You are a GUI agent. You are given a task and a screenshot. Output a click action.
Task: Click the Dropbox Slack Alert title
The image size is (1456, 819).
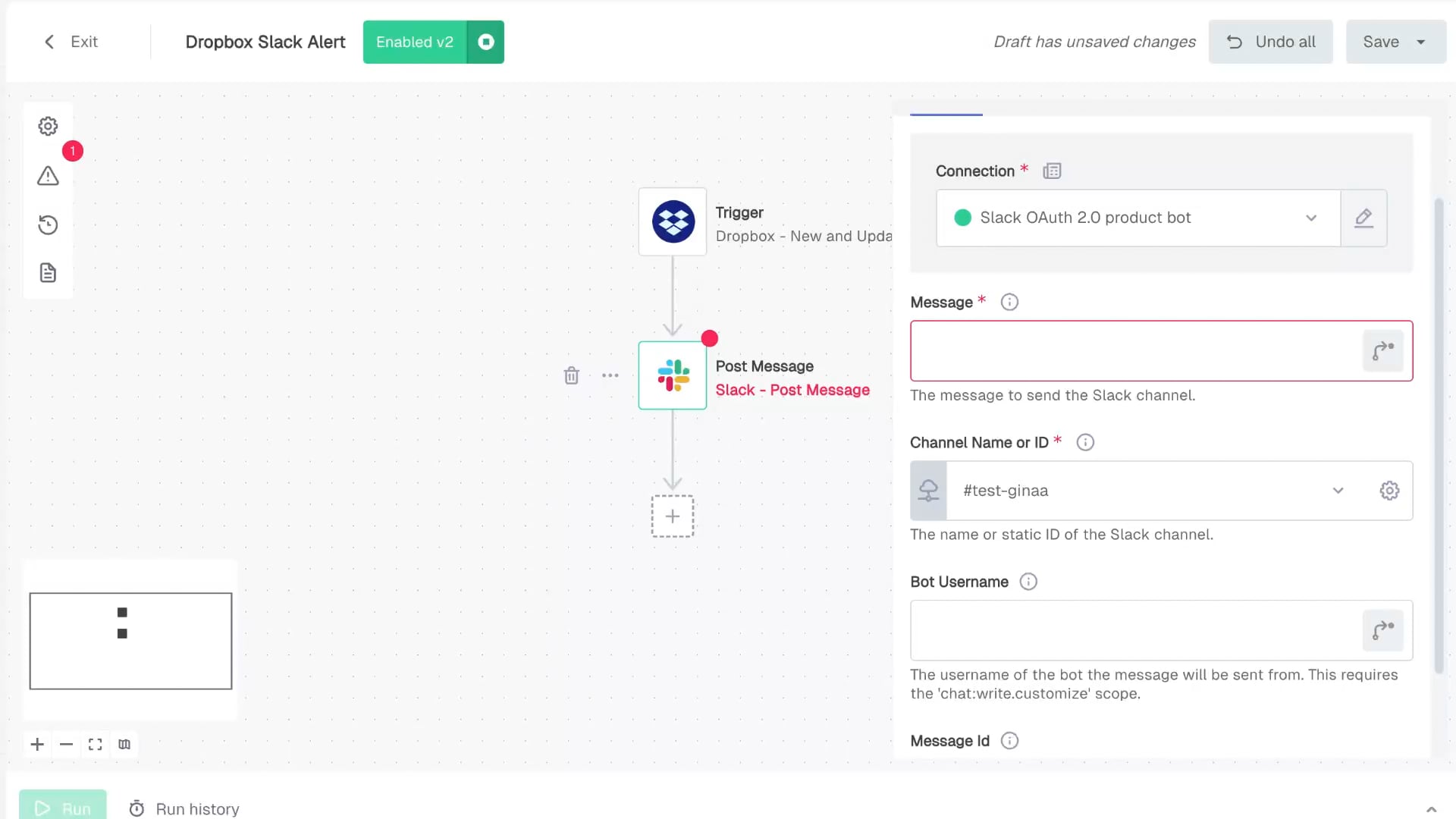point(265,42)
